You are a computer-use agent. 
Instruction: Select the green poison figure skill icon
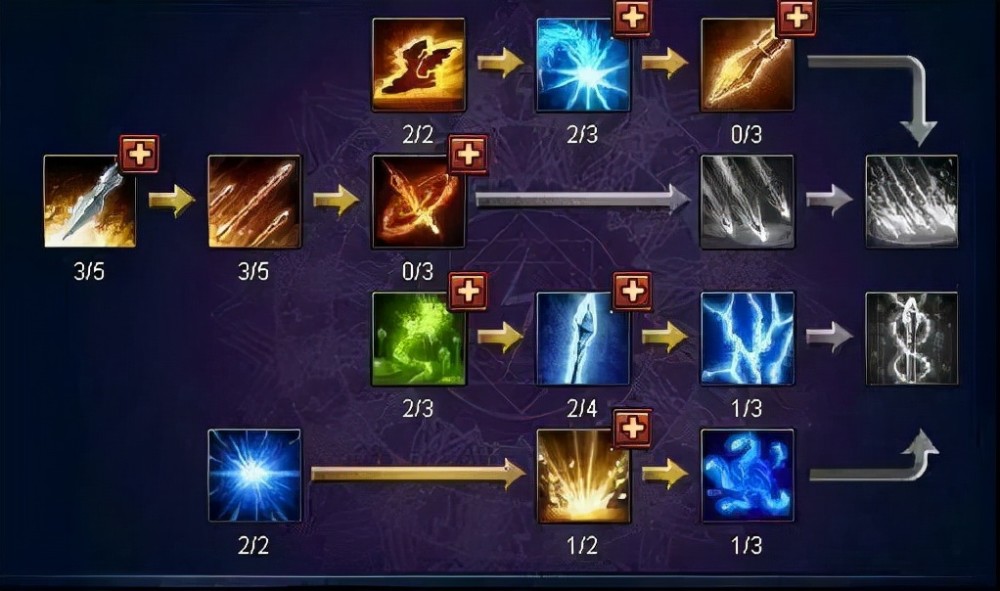tap(418, 339)
